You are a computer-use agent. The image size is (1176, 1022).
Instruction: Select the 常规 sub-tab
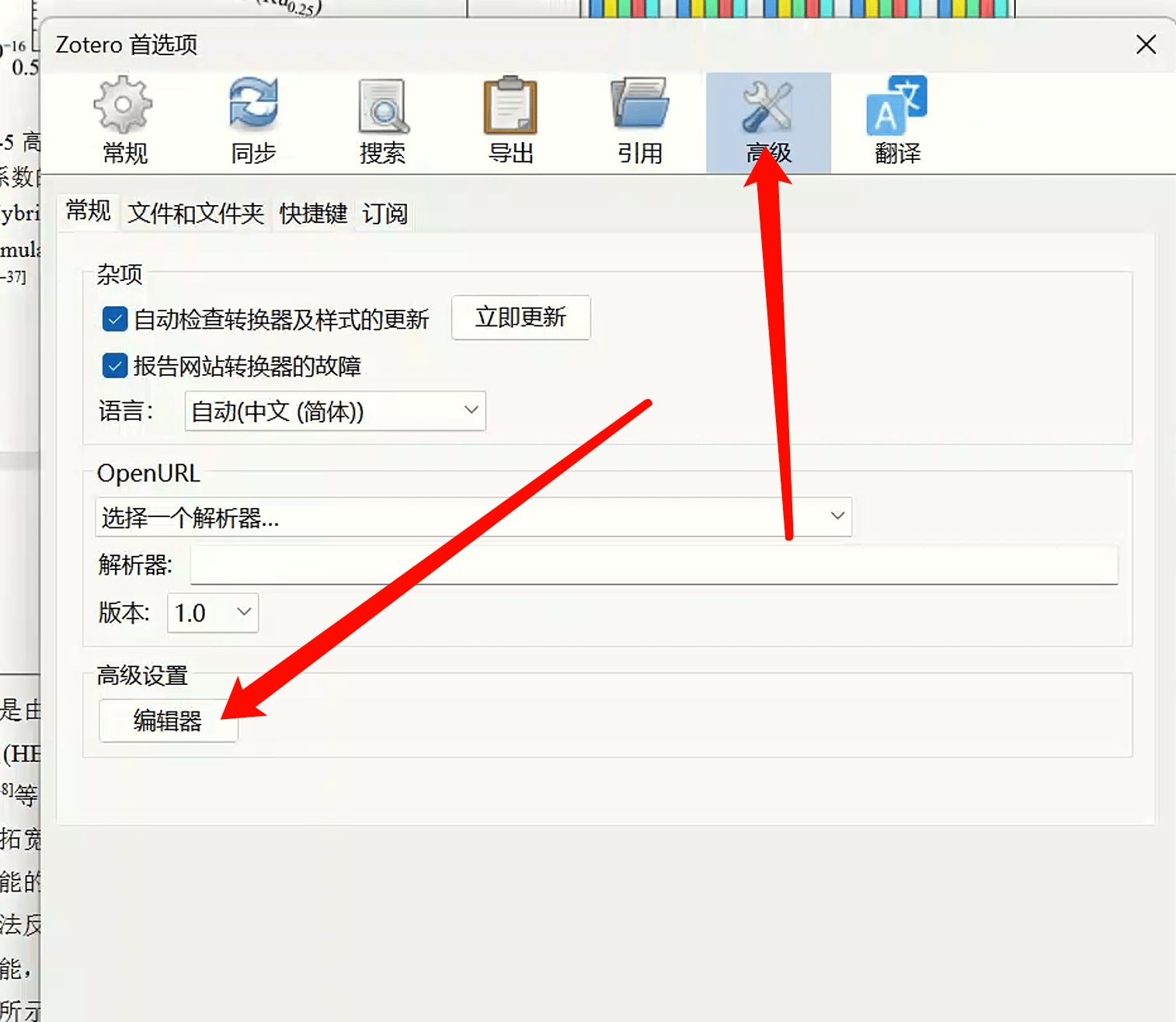[x=88, y=211]
